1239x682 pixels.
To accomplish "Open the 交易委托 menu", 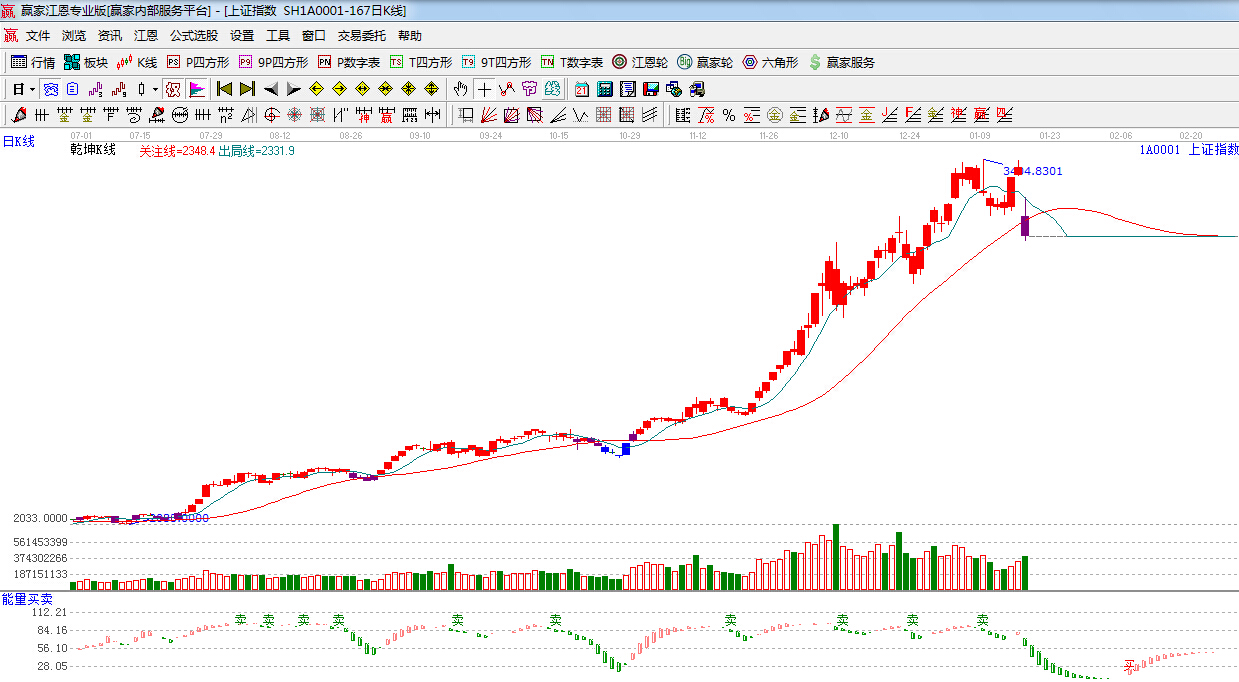I will tap(361, 35).
